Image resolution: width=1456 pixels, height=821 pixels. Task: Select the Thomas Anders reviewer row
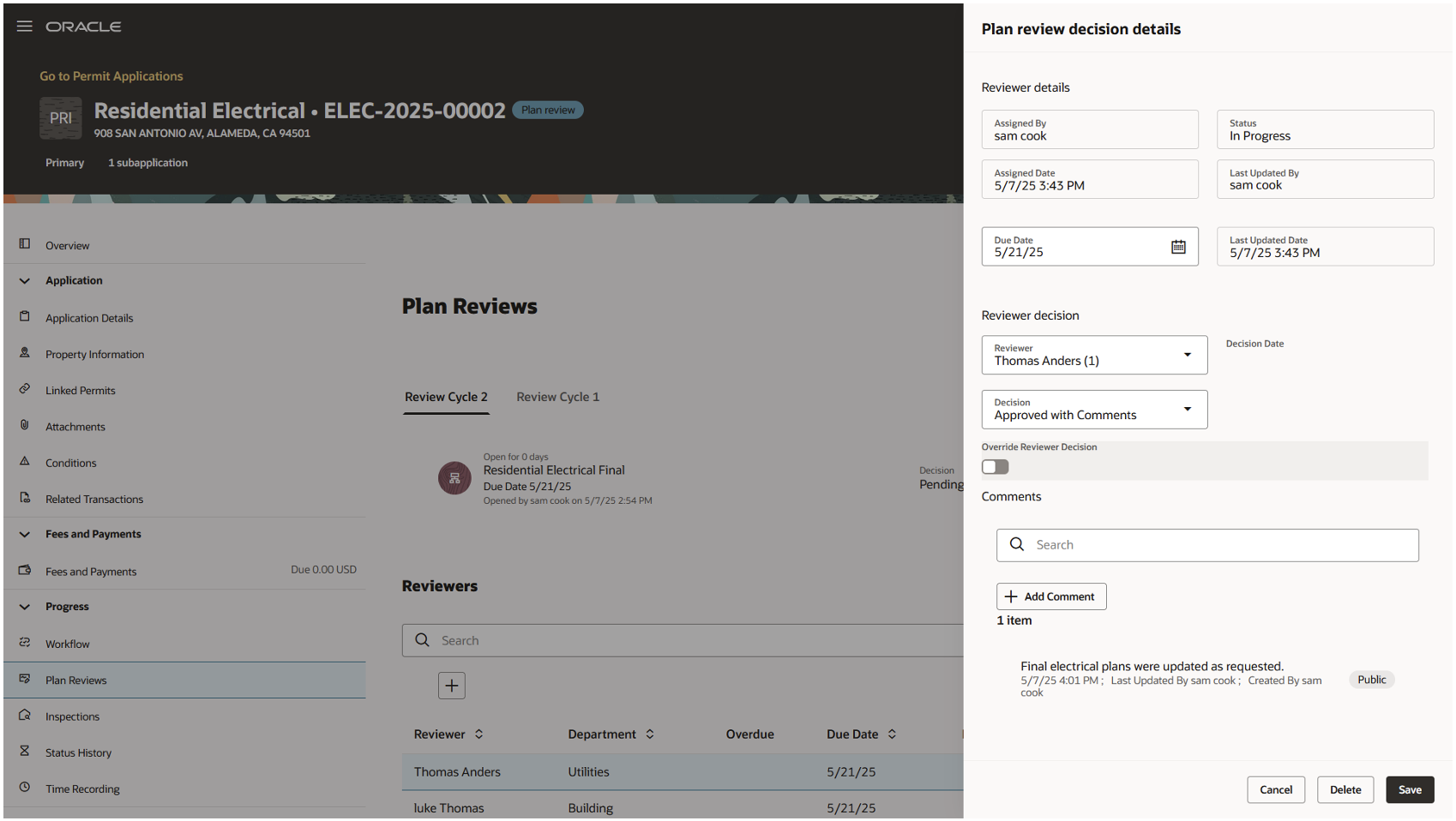(683, 772)
